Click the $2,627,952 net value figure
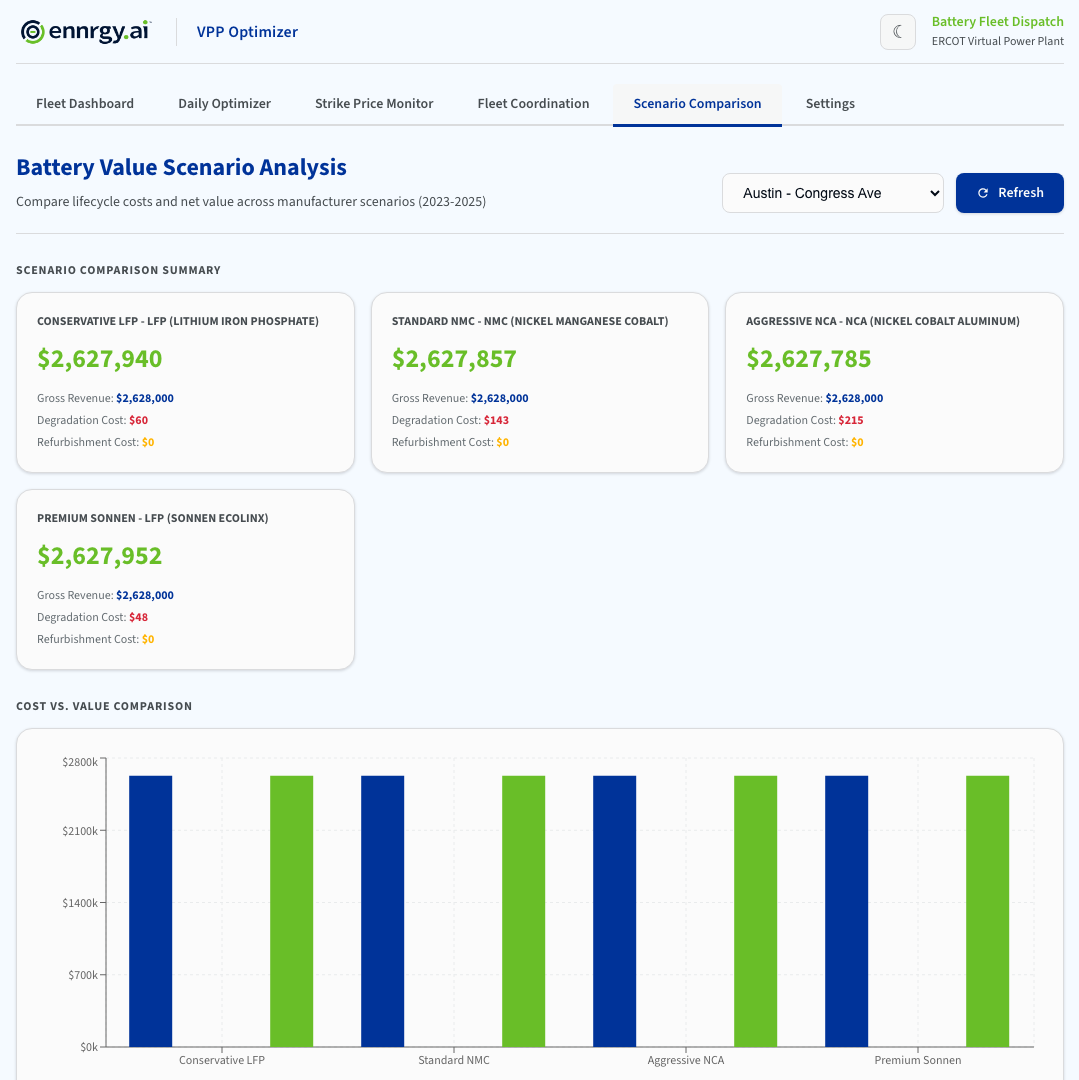This screenshot has height=1080, width=1079. pos(99,556)
